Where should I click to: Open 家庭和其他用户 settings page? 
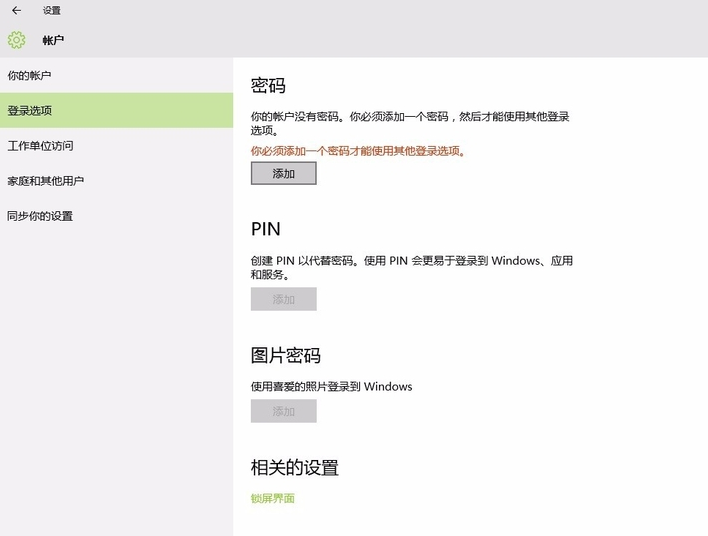(x=45, y=181)
